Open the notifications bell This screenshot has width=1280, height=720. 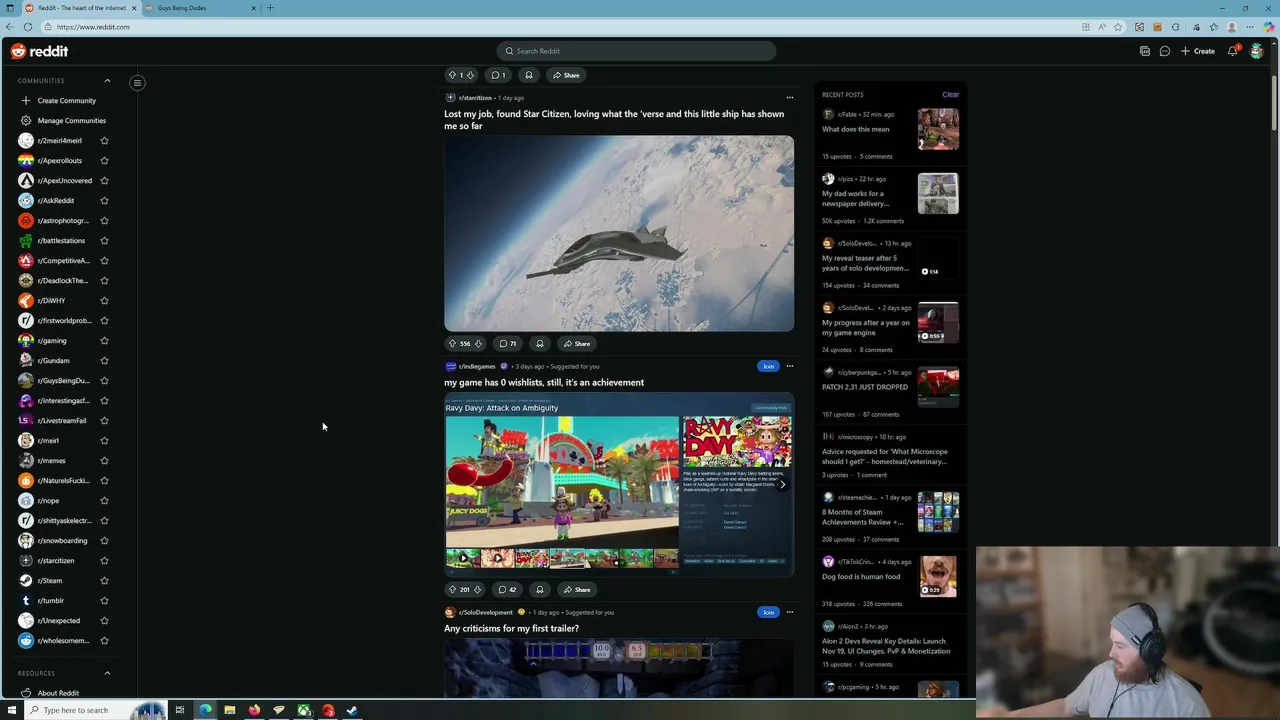1233,51
